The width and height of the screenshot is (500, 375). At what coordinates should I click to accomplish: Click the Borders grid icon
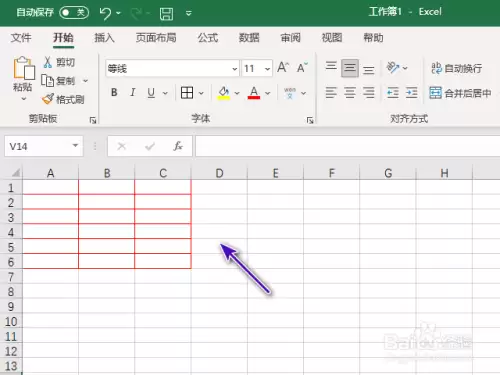(x=187, y=93)
